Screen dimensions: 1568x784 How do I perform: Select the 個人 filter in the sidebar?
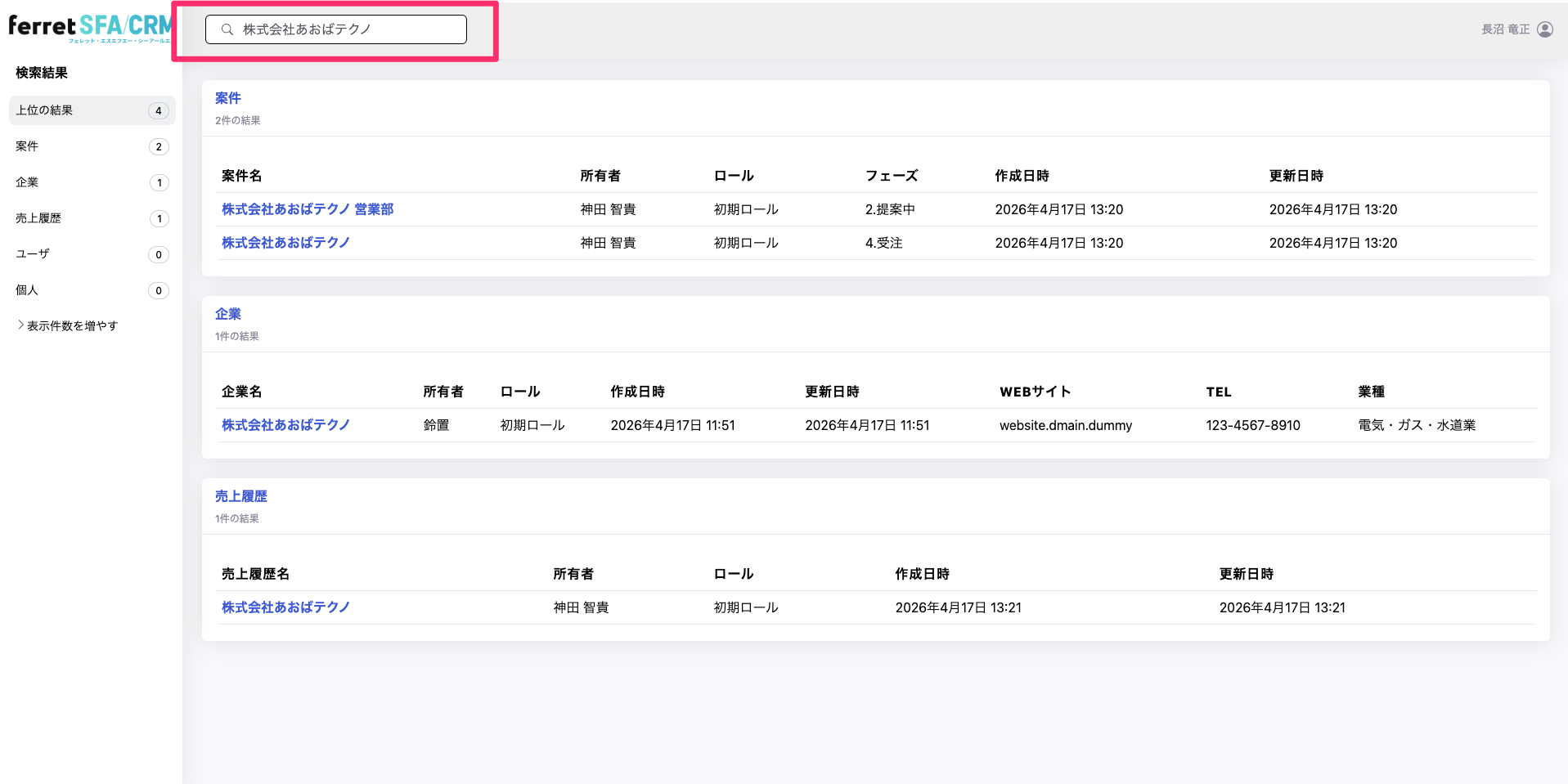(92, 290)
